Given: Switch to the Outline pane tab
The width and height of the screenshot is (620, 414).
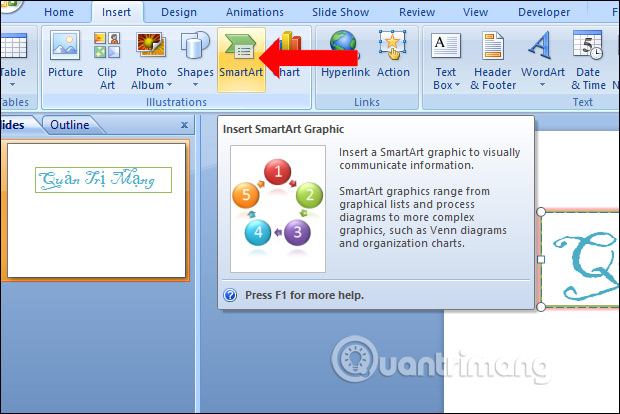Looking at the screenshot, I should point(70,125).
